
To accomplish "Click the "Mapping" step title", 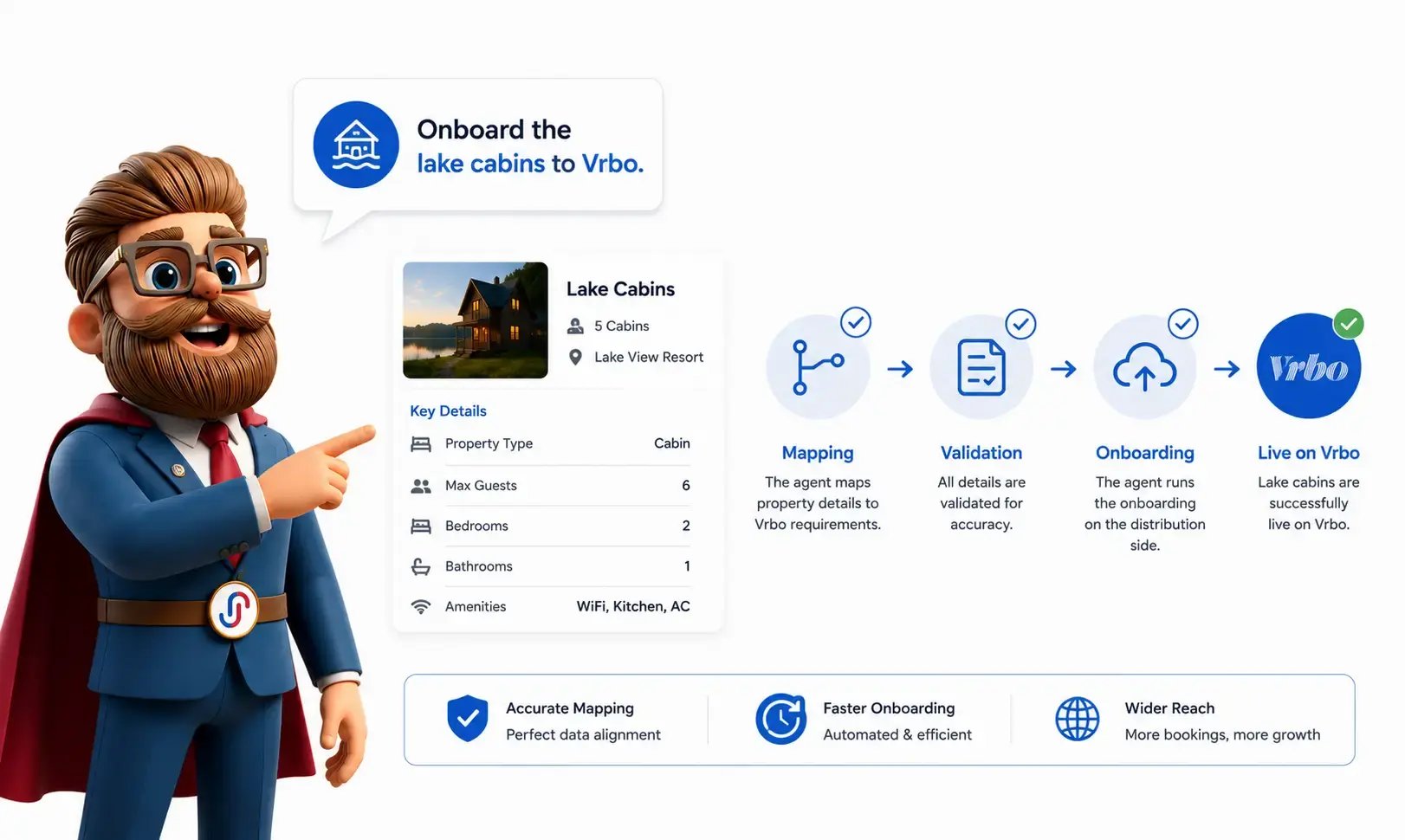I will pos(818,453).
